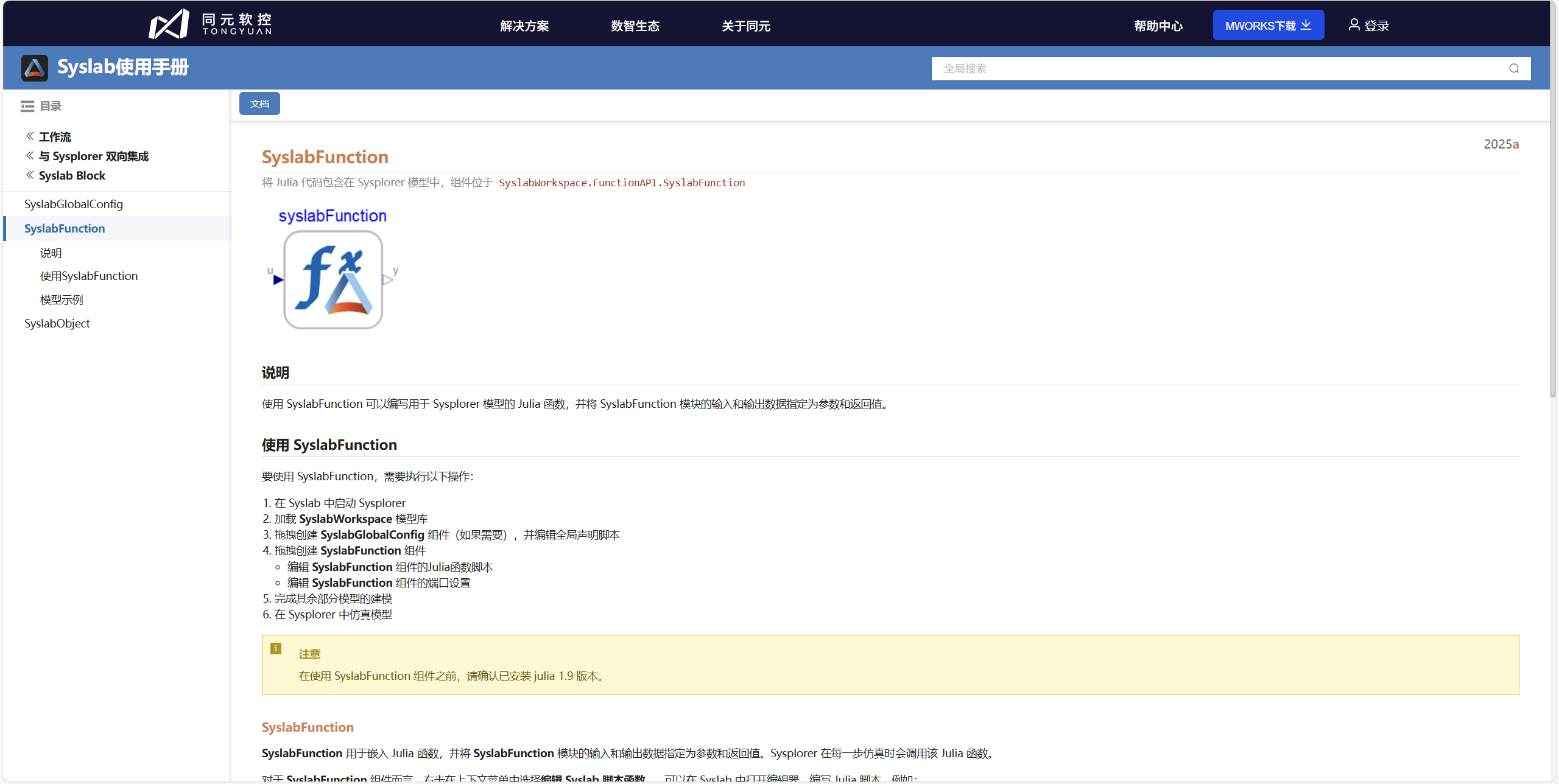Image resolution: width=1559 pixels, height=784 pixels.
Task: Click the 使用 SyslabFunction section heading
Action: [329, 445]
